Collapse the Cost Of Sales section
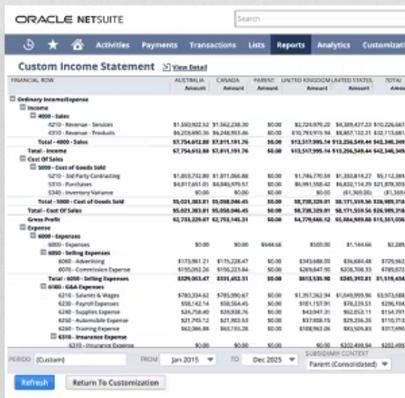Screen dimensions: 405x398 pos(23,158)
